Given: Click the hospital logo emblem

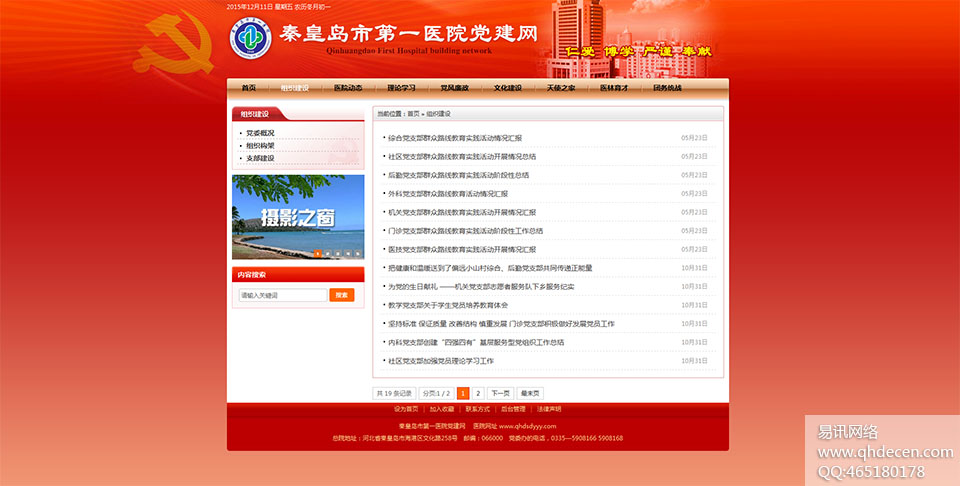Looking at the screenshot, I should (x=250, y=38).
